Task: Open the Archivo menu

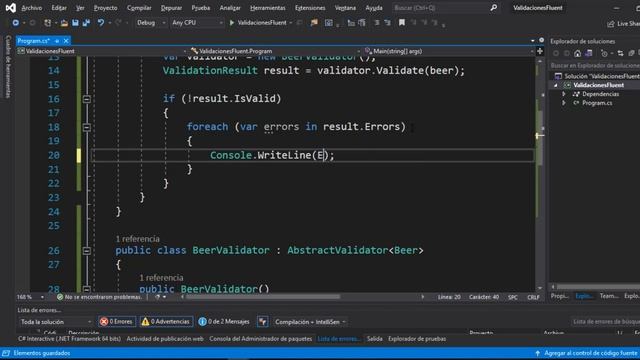Action: point(31,8)
